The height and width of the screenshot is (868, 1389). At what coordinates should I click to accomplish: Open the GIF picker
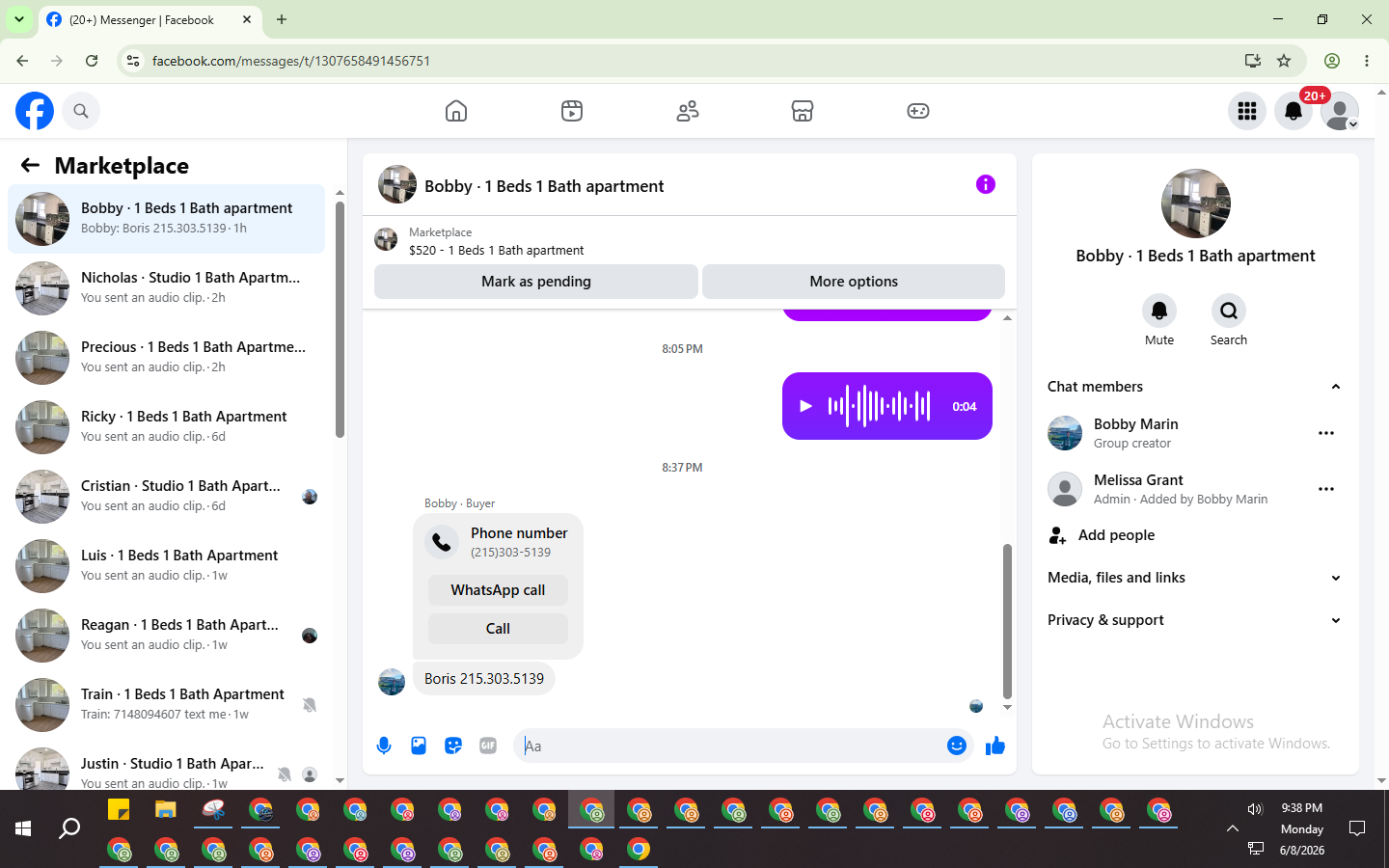488,746
